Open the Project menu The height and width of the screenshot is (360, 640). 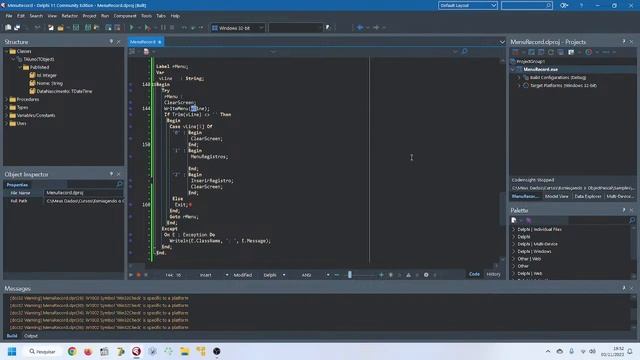pos(89,16)
